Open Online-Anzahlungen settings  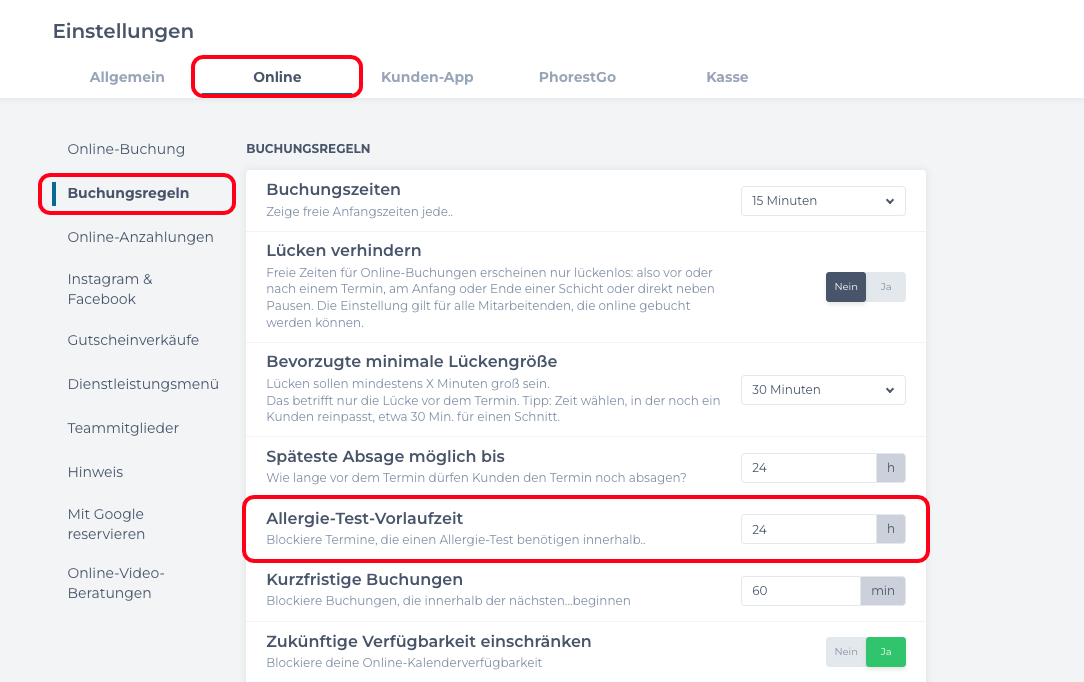(140, 237)
